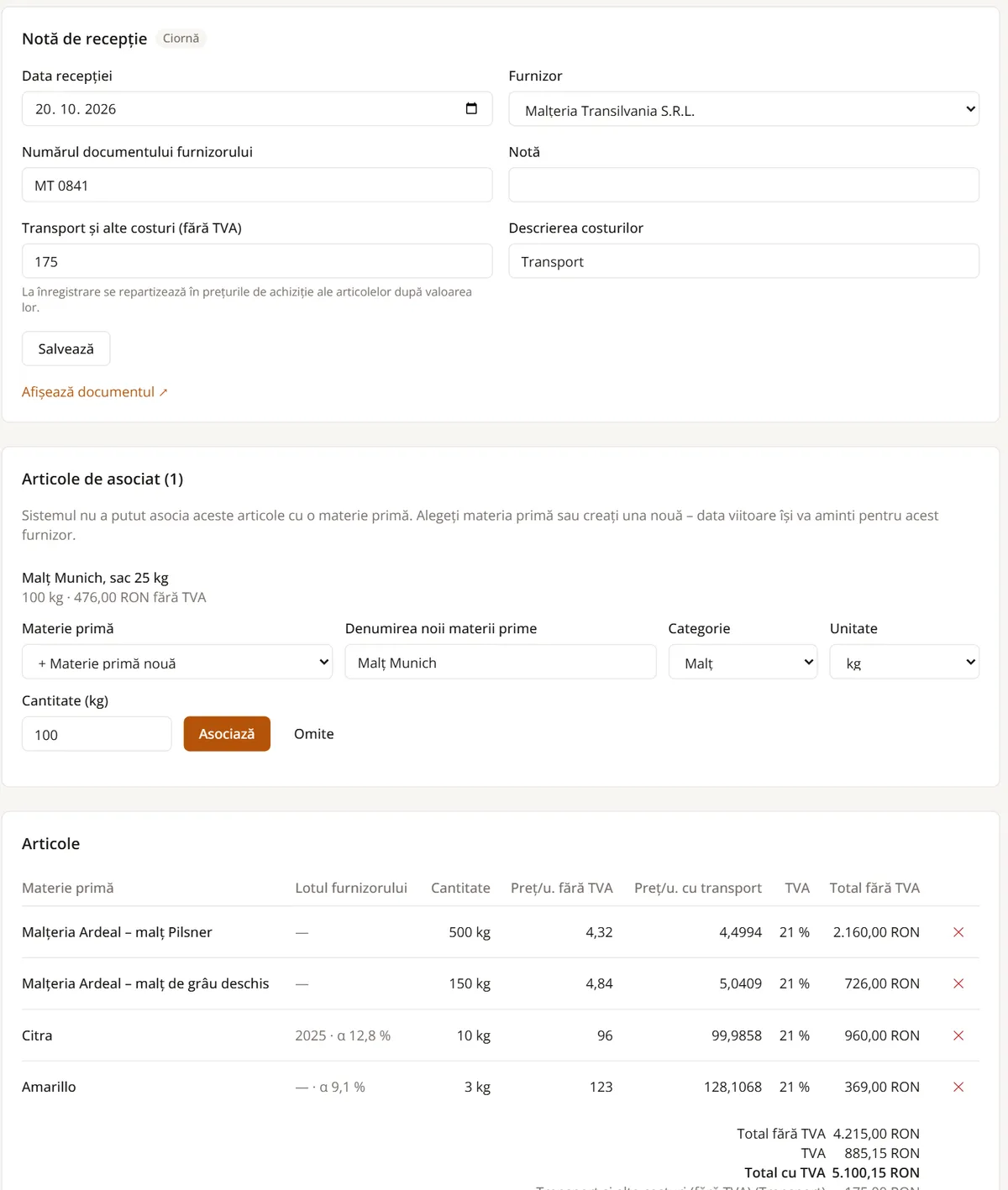Click the 100 kg · 476,00 RON fără TVA line
Image resolution: width=1008 pixels, height=1190 pixels.
[x=113, y=597]
